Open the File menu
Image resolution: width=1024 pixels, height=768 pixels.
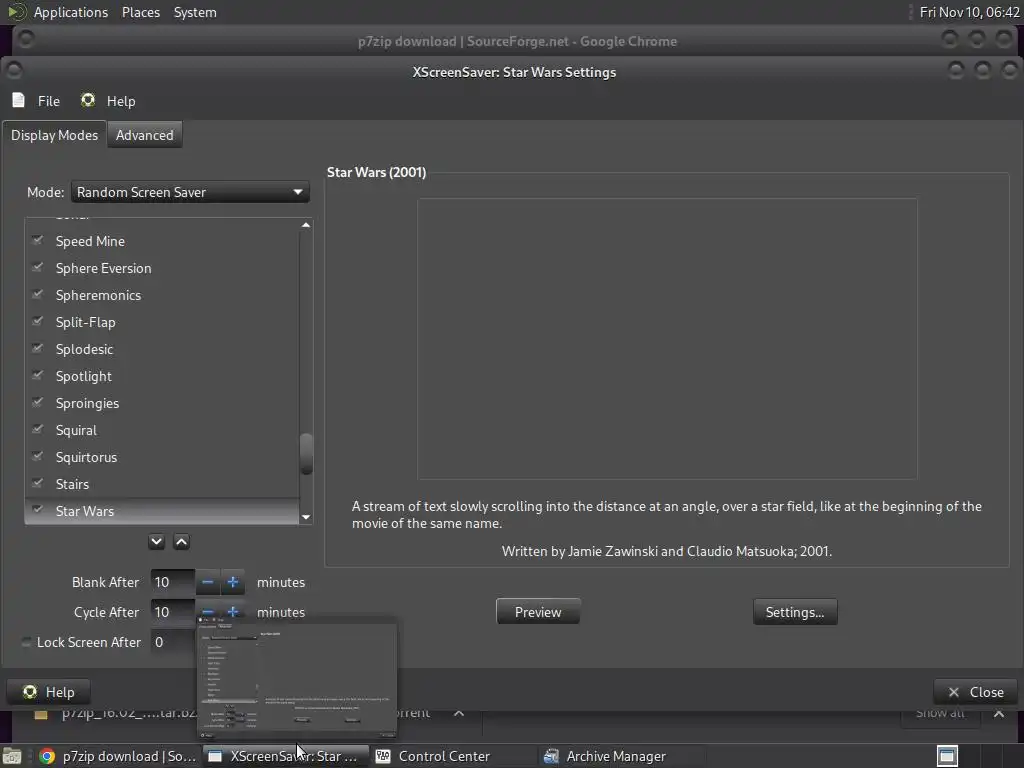pyautogui.click(x=48, y=101)
